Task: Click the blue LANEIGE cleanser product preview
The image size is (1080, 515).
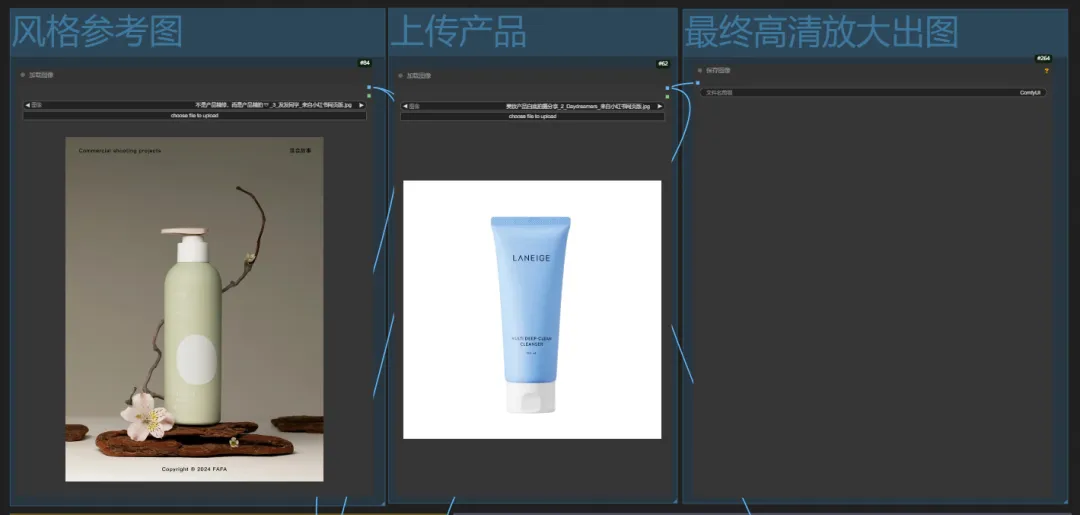Action: [532, 309]
